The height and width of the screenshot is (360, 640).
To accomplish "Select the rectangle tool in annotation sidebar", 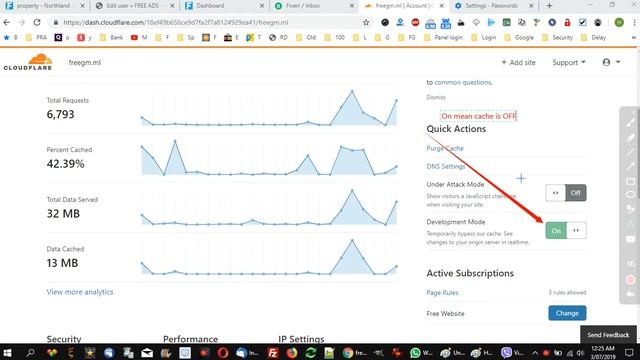I will tap(630, 180).
